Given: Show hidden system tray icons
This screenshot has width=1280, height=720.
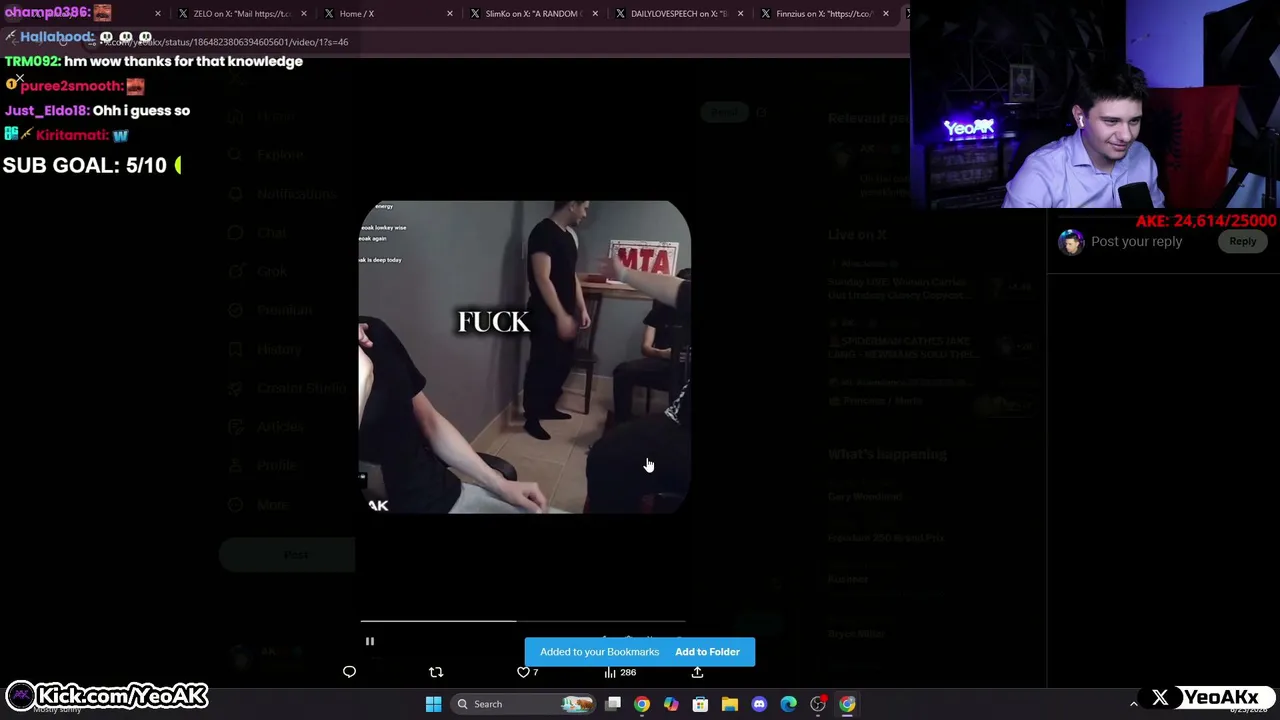Looking at the screenshot, I should click(1133, 704).
